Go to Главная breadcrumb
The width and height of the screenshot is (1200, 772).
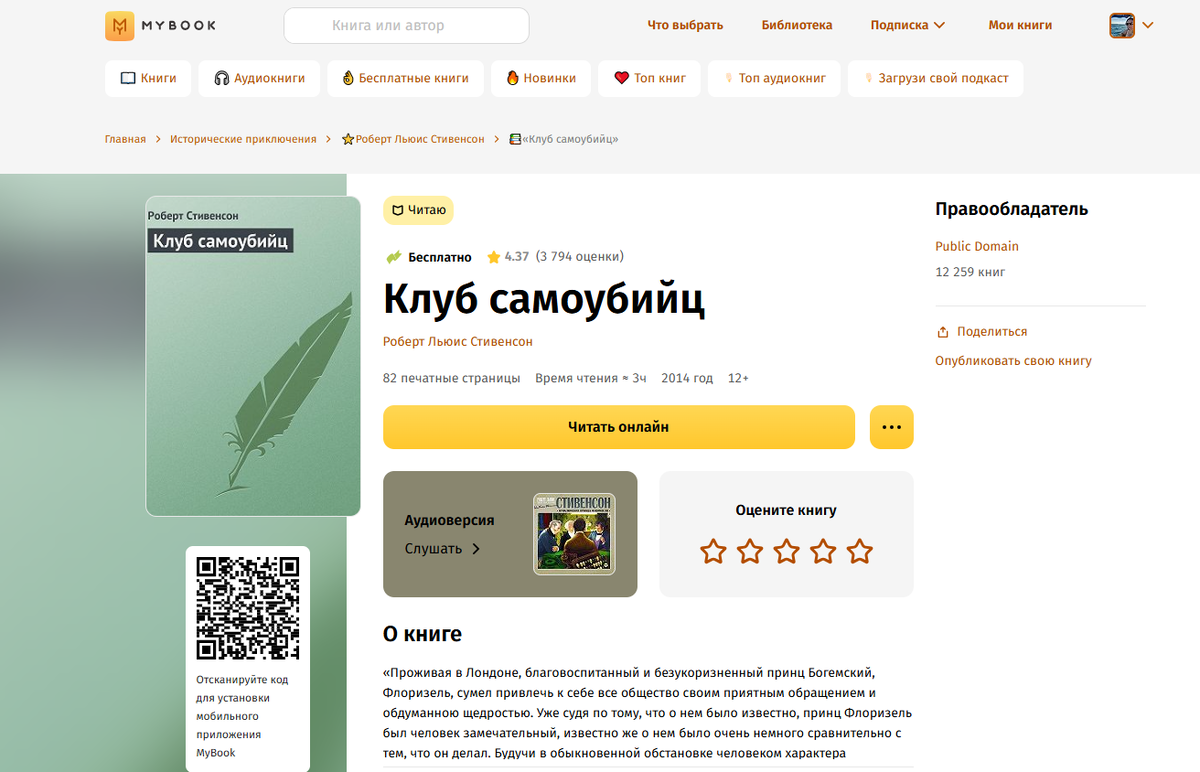click(x=125, y=139)
